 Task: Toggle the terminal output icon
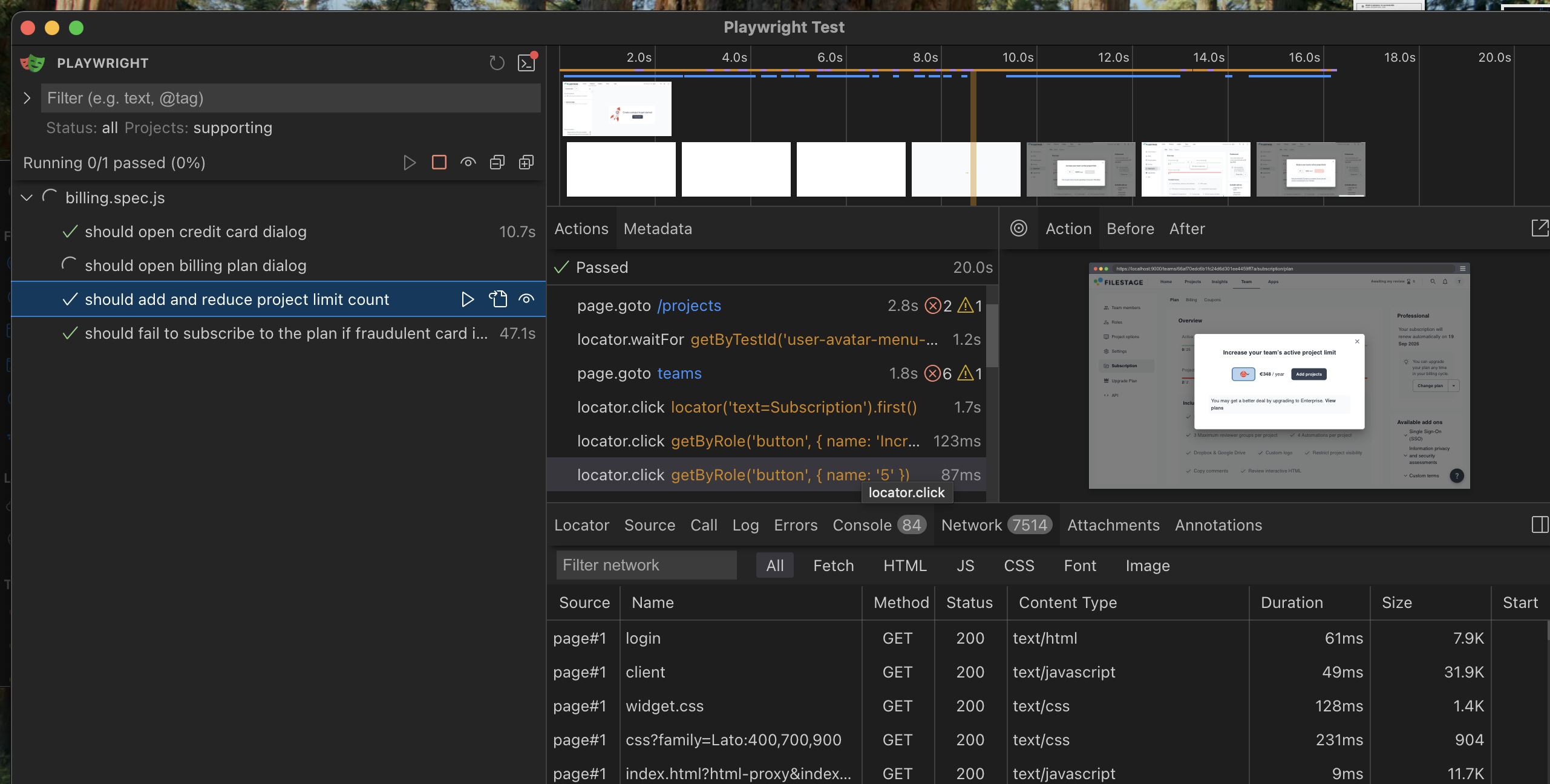[x=526, y=63]
